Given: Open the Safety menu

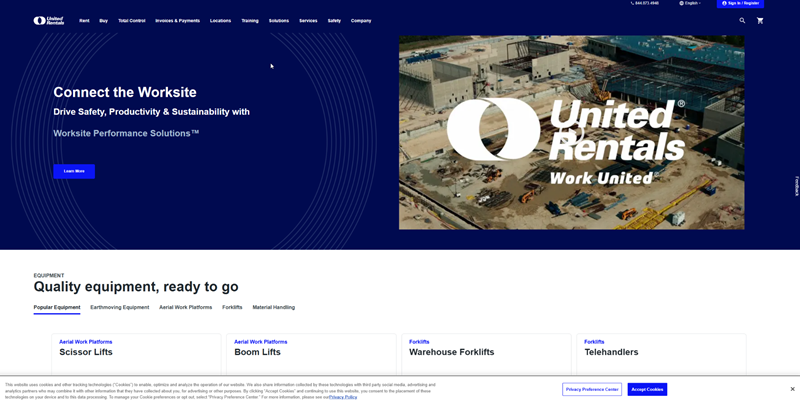Looking at the screenshot, I should 334,21.
